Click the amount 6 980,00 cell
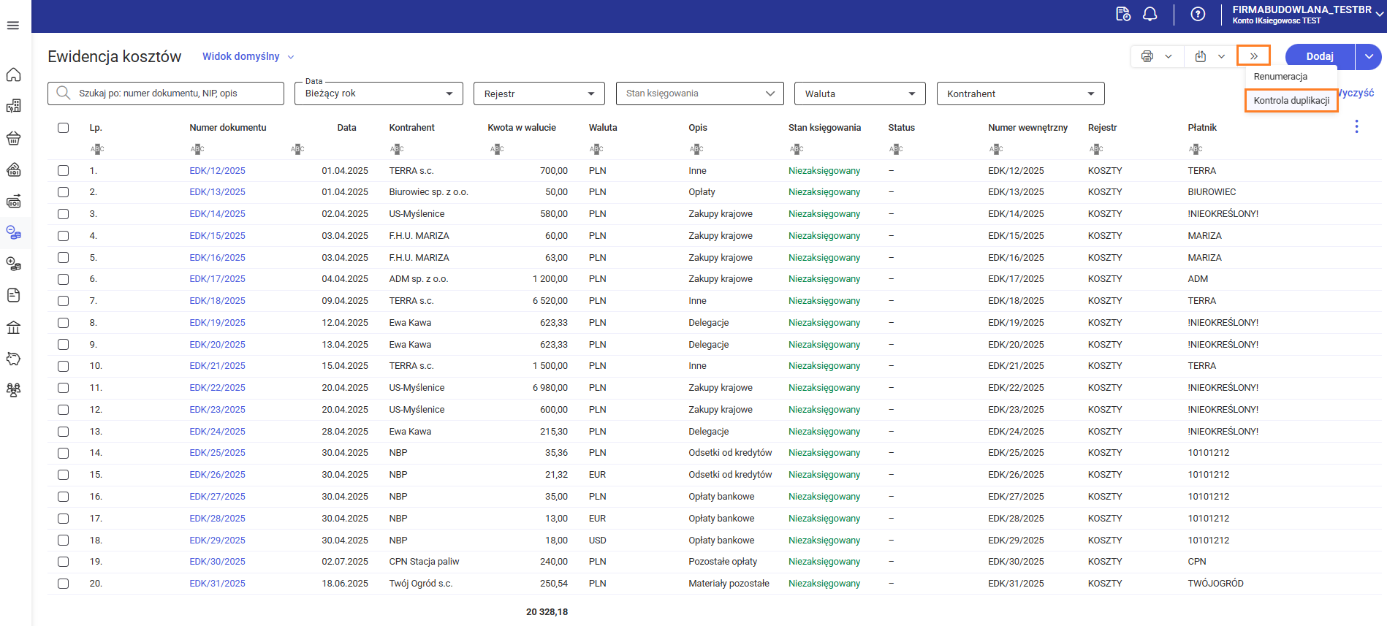Viewport: 1387px width, 626px height. tap(551, 388)
